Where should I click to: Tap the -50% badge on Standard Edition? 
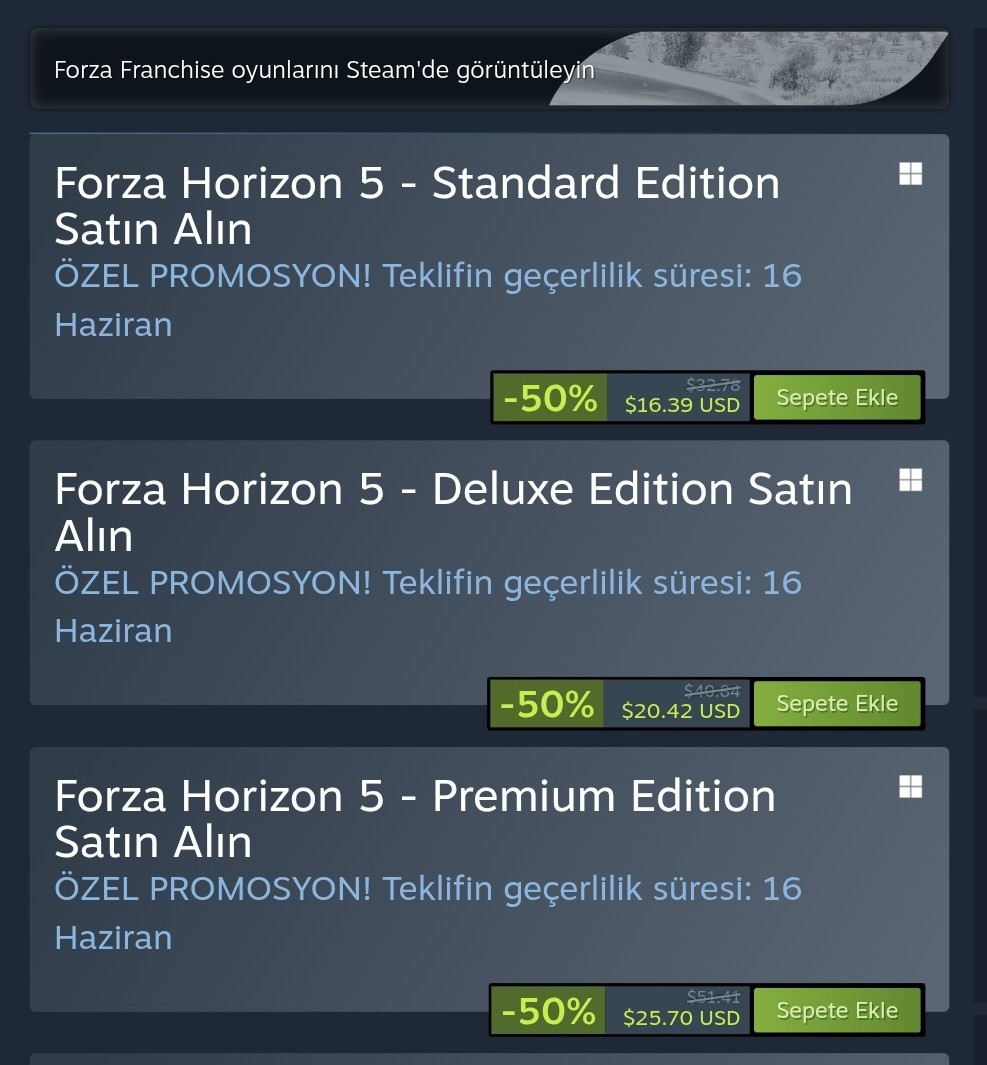click(550, 398)
